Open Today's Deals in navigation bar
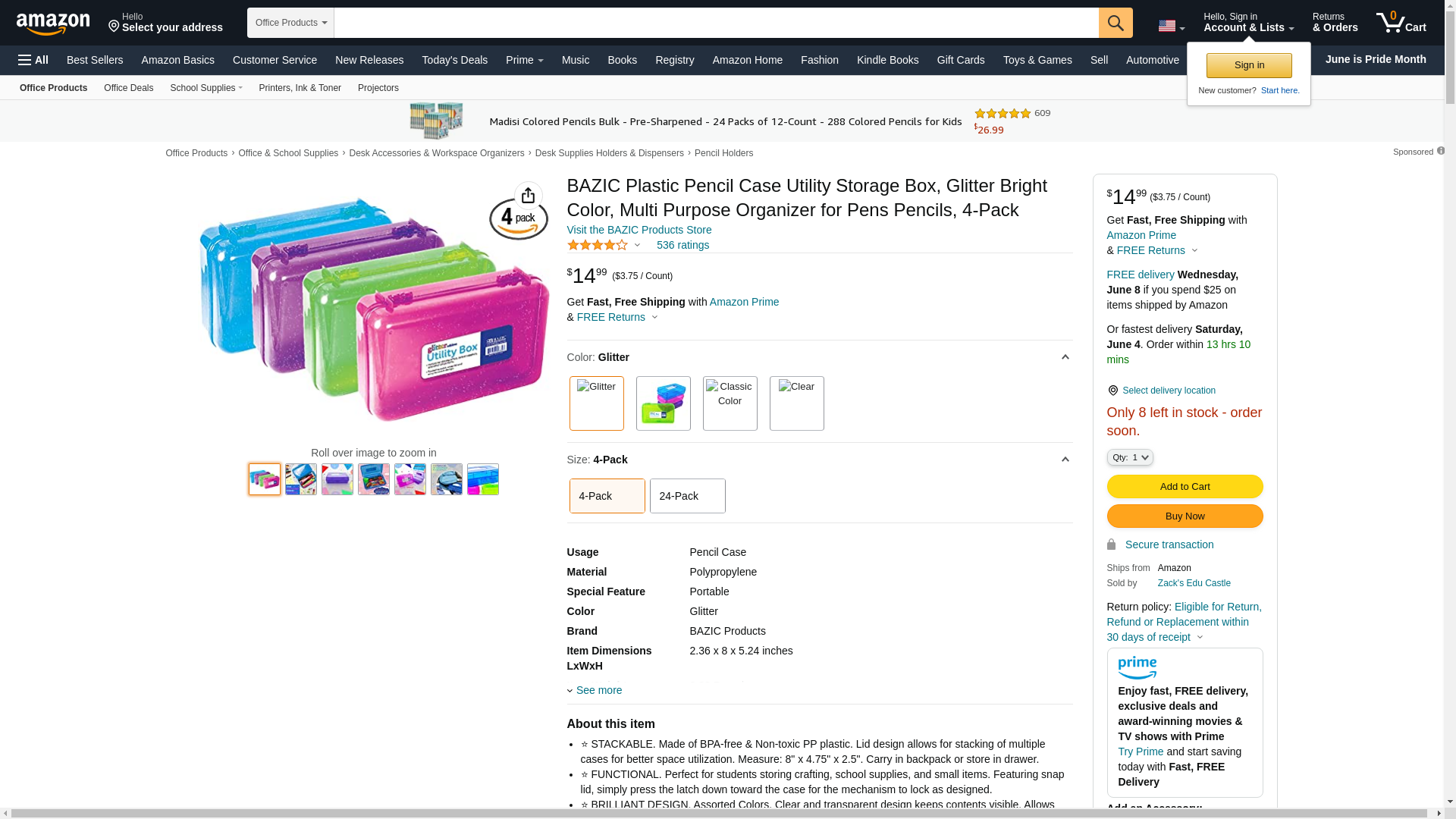The width and height of the screenshot is (1456, 819). (x=455, y=60)
